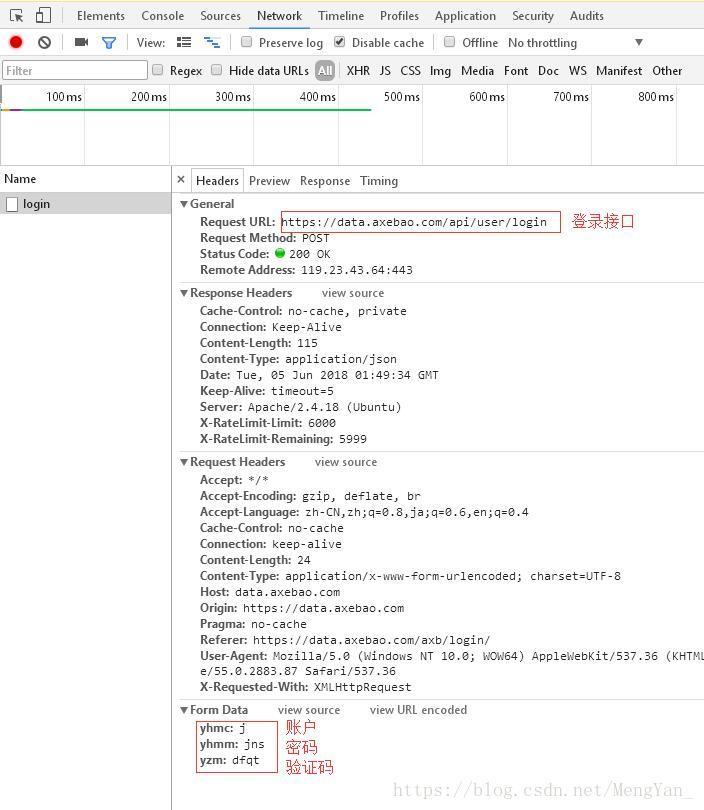Activate the inspect element picker icon

pyautogui.click(x=17, y=15)
